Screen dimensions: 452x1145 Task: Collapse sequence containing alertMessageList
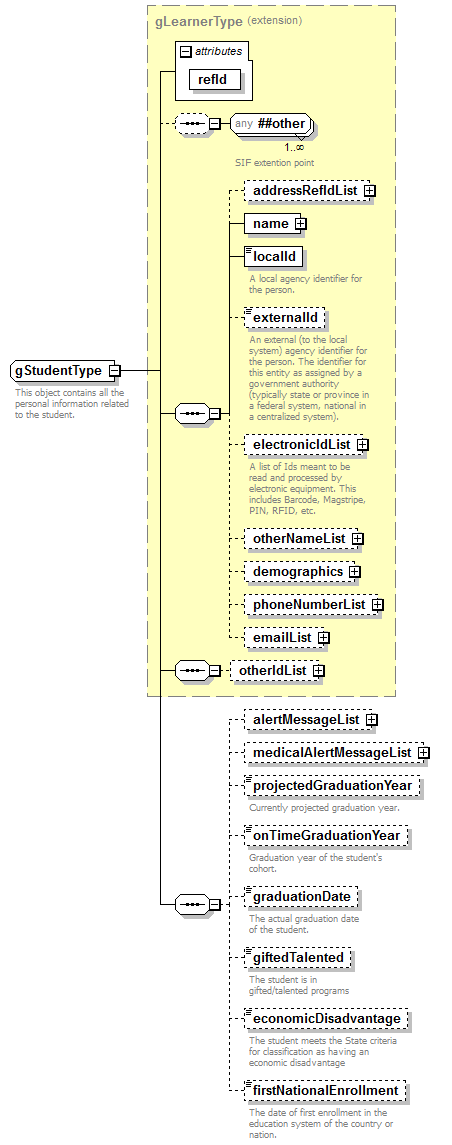pos(215,904)
